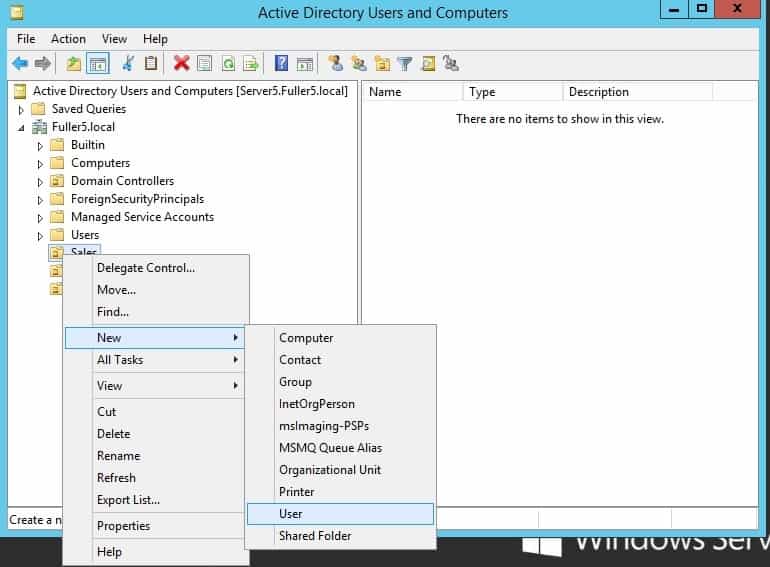Click the app icon in title bar
Screen dimensions: 770x567
[17, 12]
